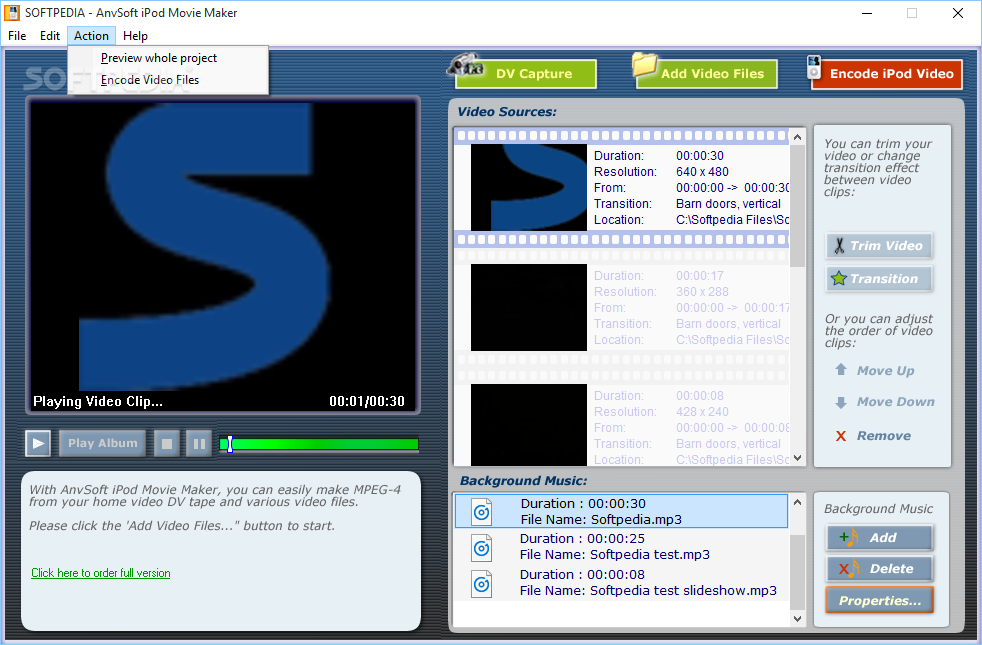
Task: Click the Remove label
Action: pos(884,436)
